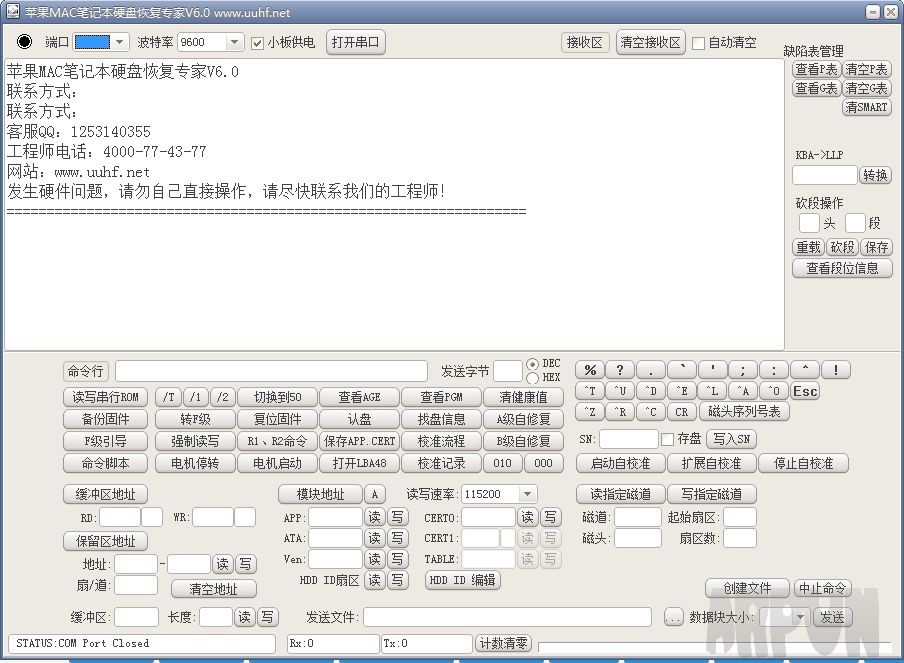This screenshot has width=904, height=663.
Task: Focus the command line input field
Action: coord(271,371)
